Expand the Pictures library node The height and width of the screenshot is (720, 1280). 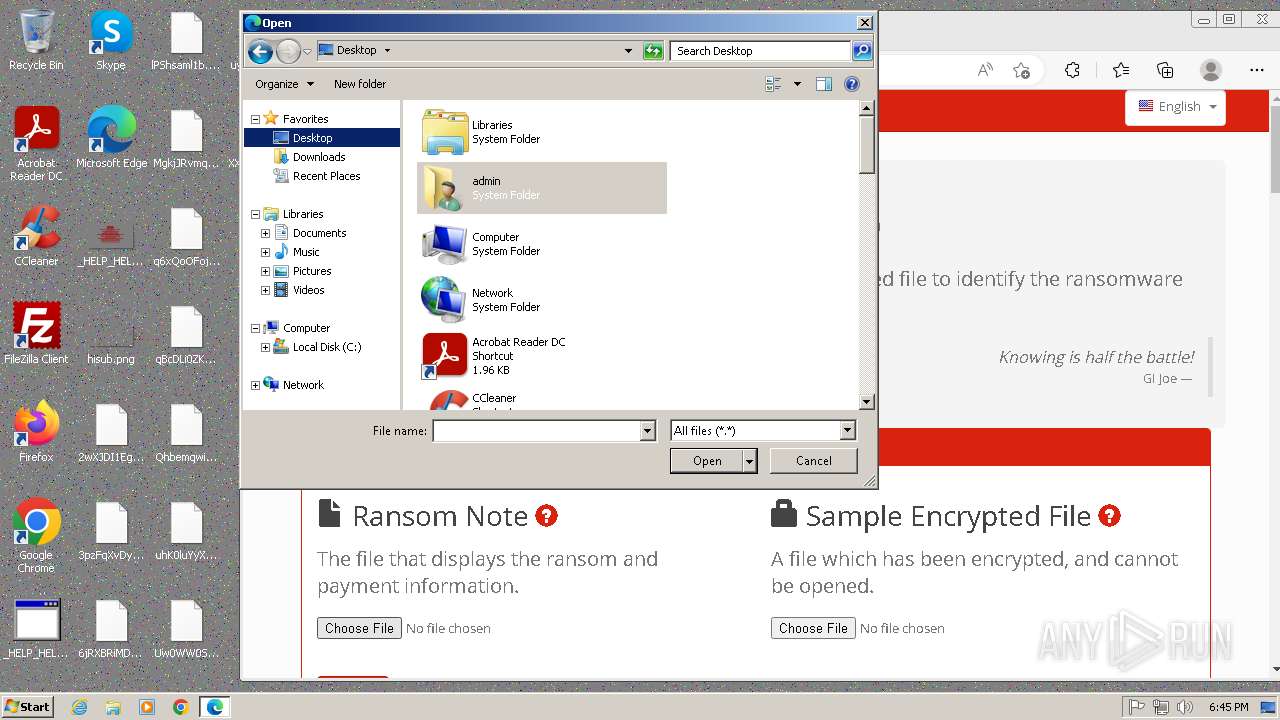click(265, 271)
